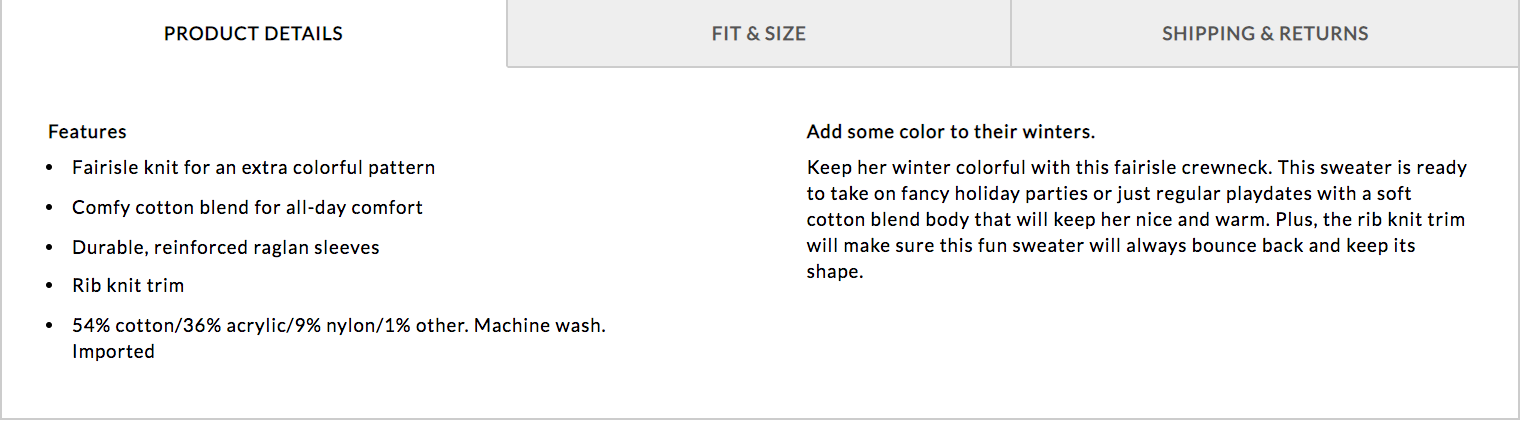This screenshot has width=1524, height=424.
Task: Click the final word 'shape.' in description
Action: [x=834, y=272]
